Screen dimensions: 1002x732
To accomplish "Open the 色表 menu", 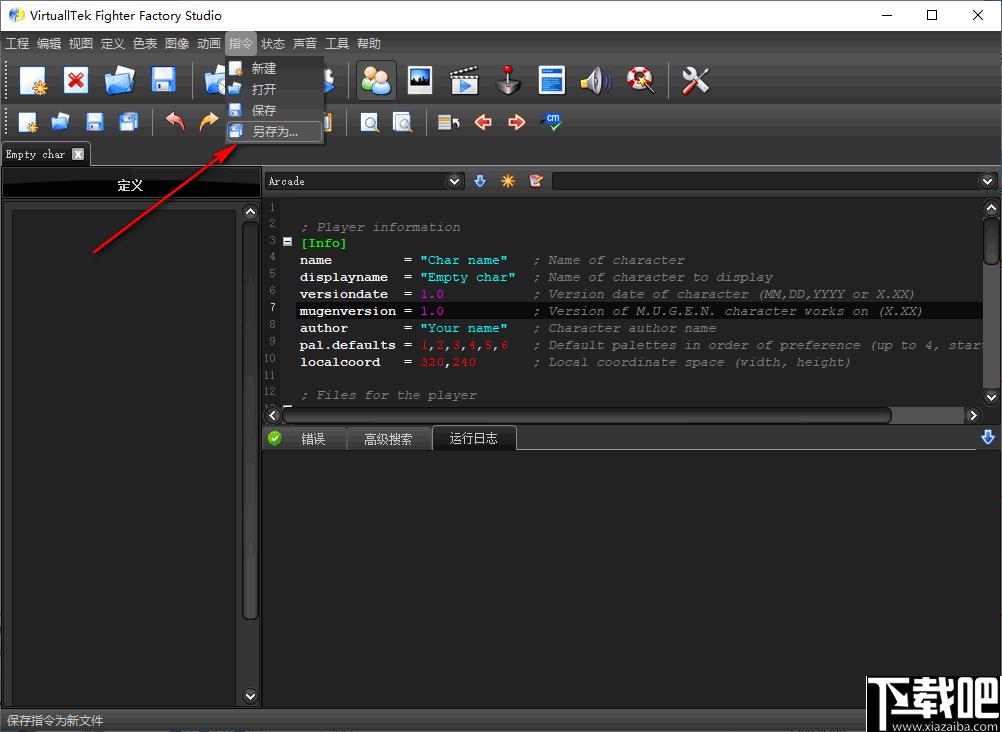I will [145, 43].
